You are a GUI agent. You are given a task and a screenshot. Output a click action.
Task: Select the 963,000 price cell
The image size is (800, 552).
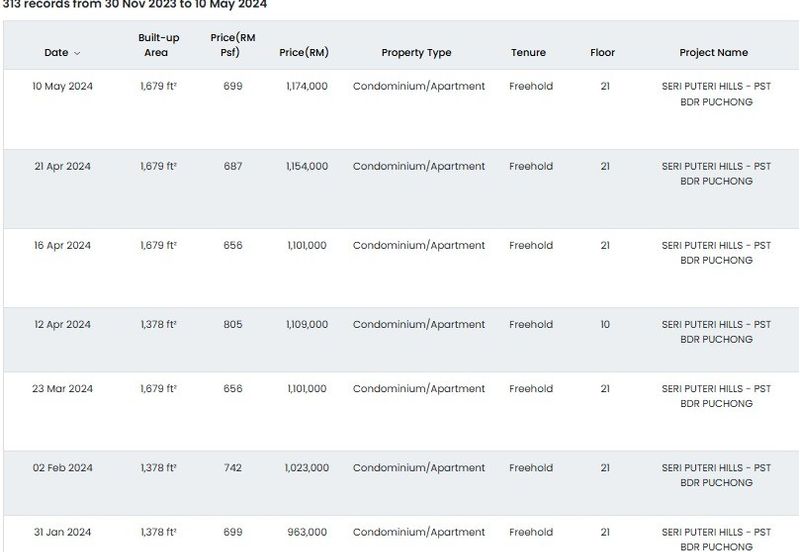click(x=307, y=533)
